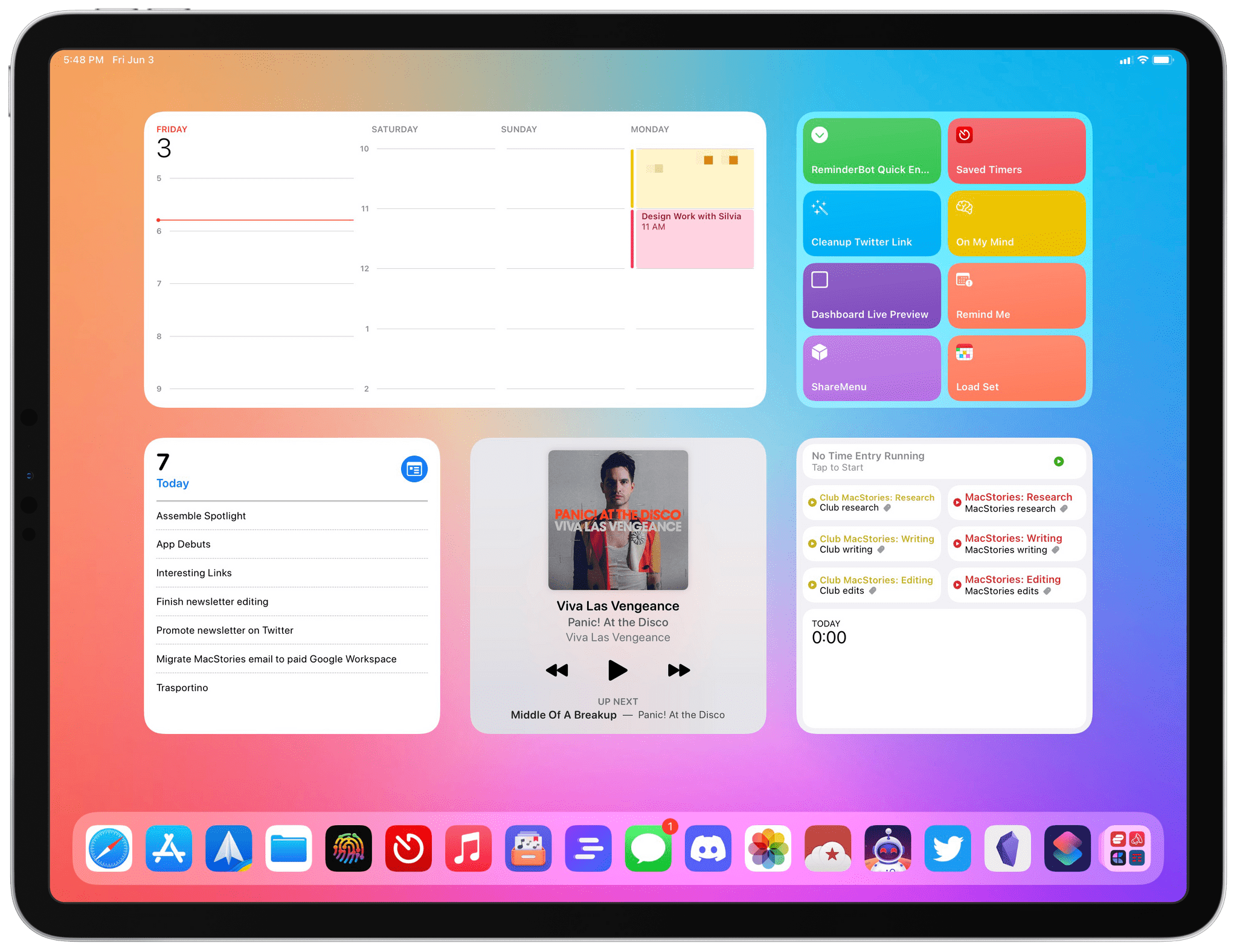Open the app folder at dock end
This screenshot has width=1237, height=952.
(x=1127, y=848)
